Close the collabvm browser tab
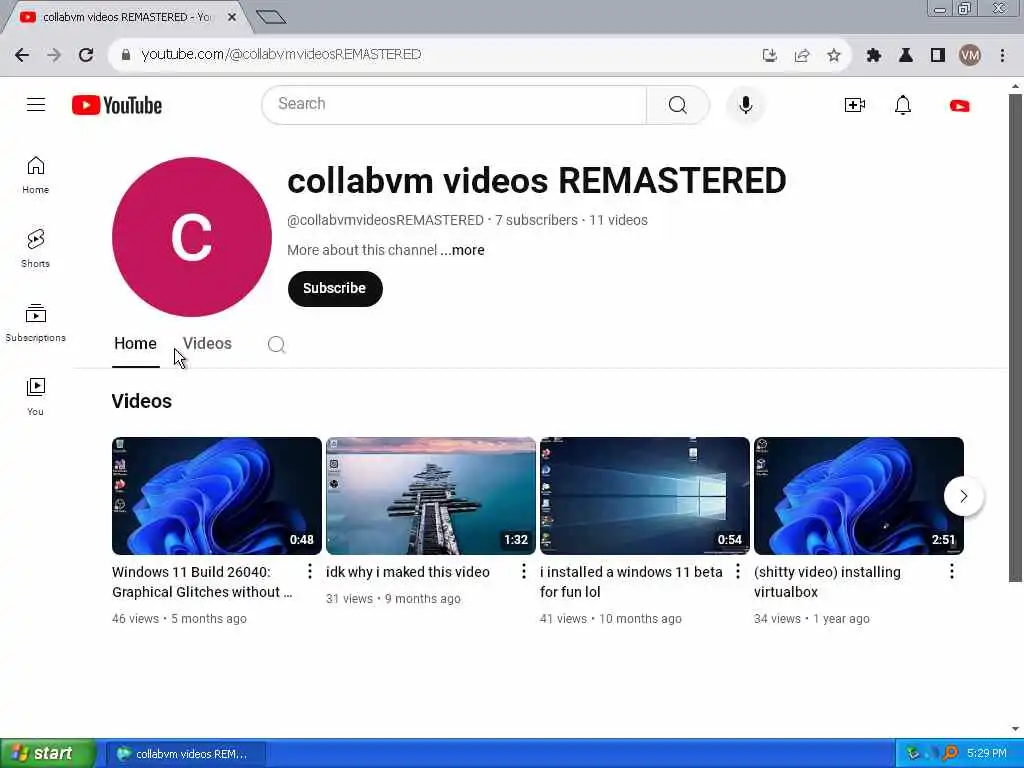Image resolution: width=1024 pixels, height=768 pixels. [x=232, y=17]
